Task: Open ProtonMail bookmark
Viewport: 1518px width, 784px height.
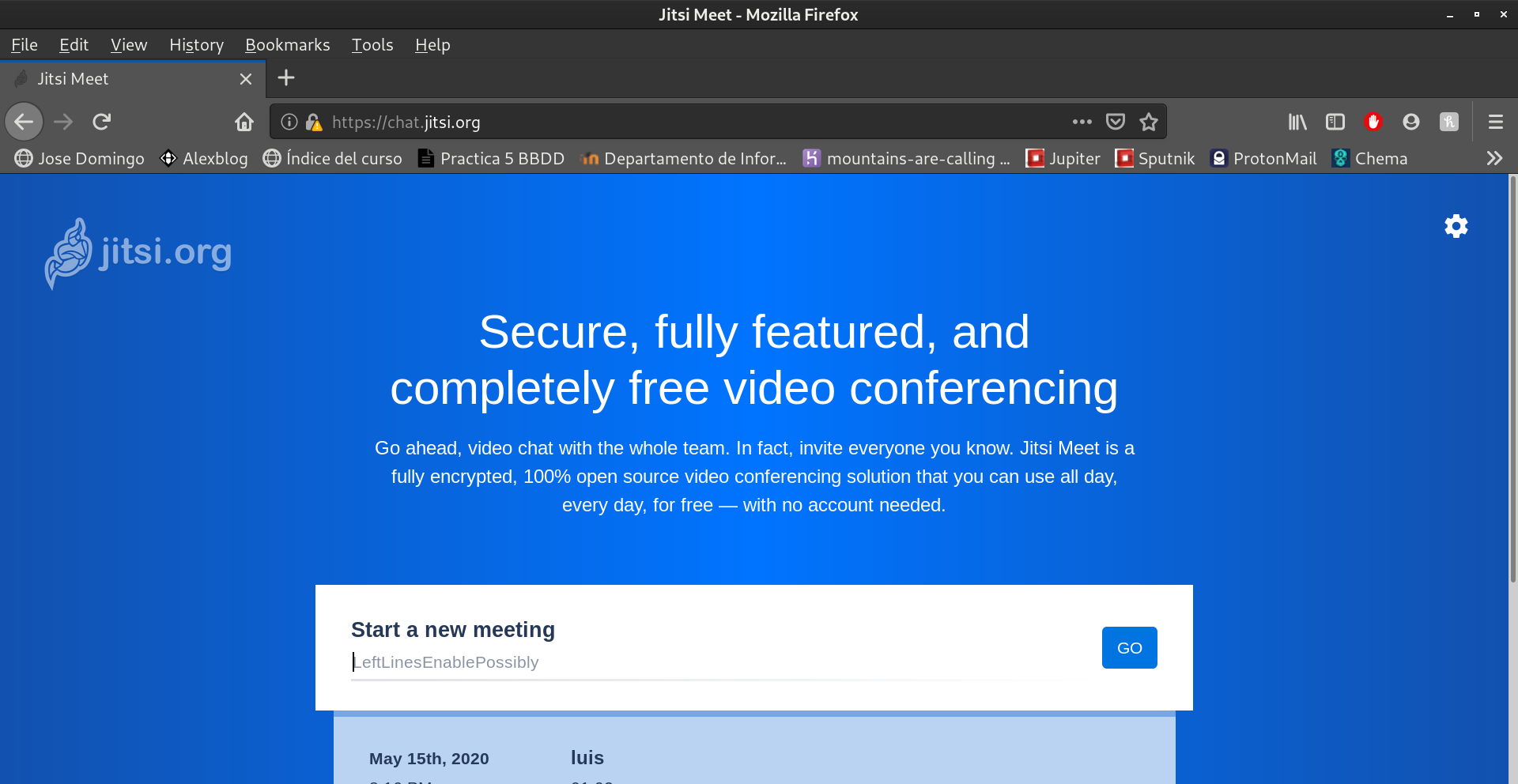Action: (1263, 158)
